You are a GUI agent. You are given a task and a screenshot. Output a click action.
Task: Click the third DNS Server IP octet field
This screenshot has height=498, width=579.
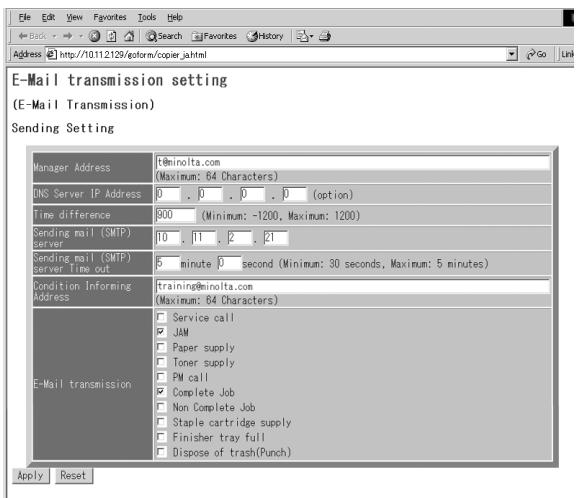click(252, 194)
